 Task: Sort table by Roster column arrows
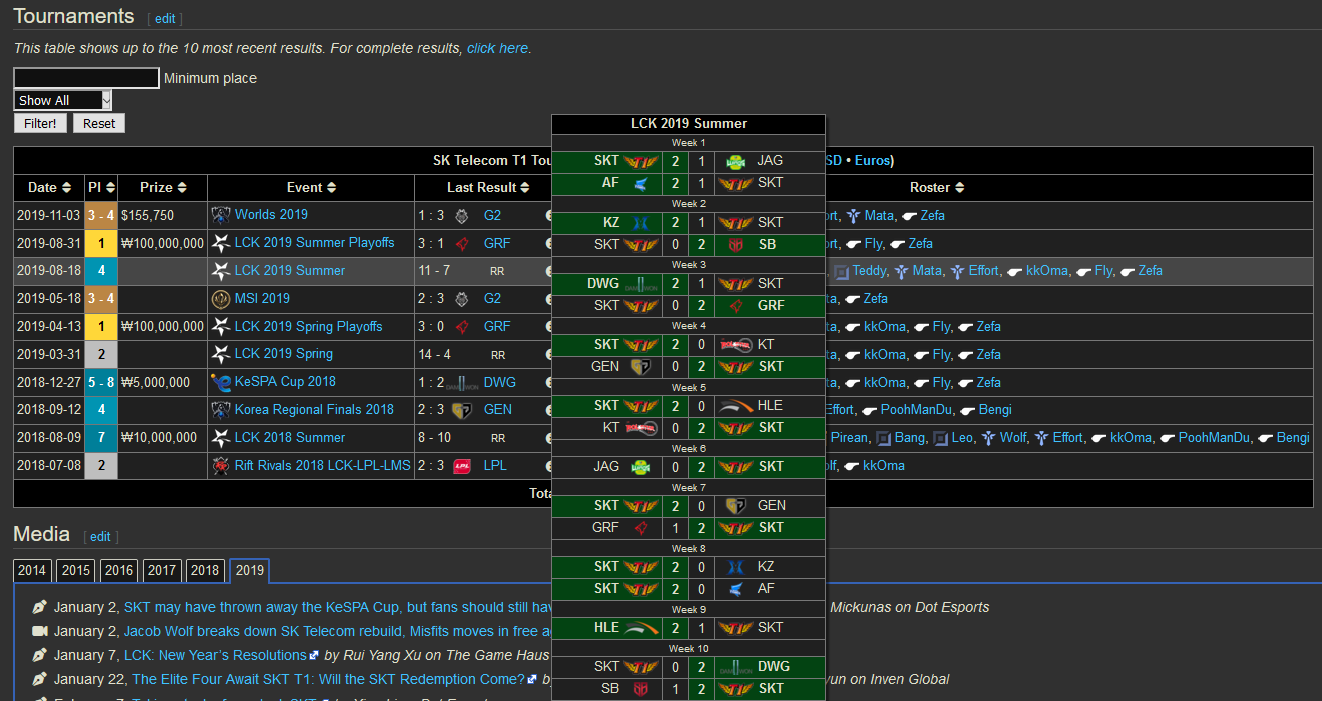click(960, 188)
